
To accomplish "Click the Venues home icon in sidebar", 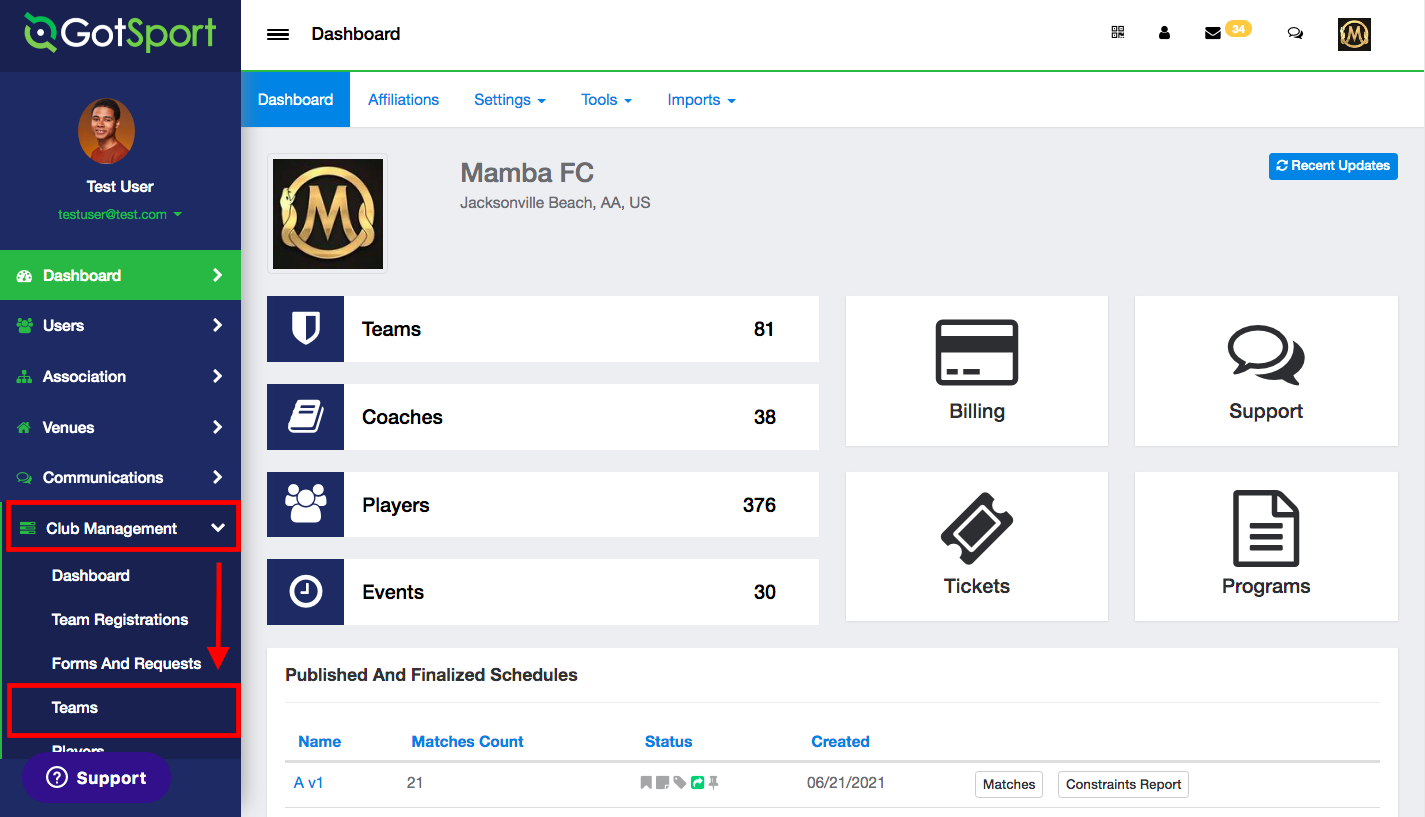I will [x=25, y=428].
